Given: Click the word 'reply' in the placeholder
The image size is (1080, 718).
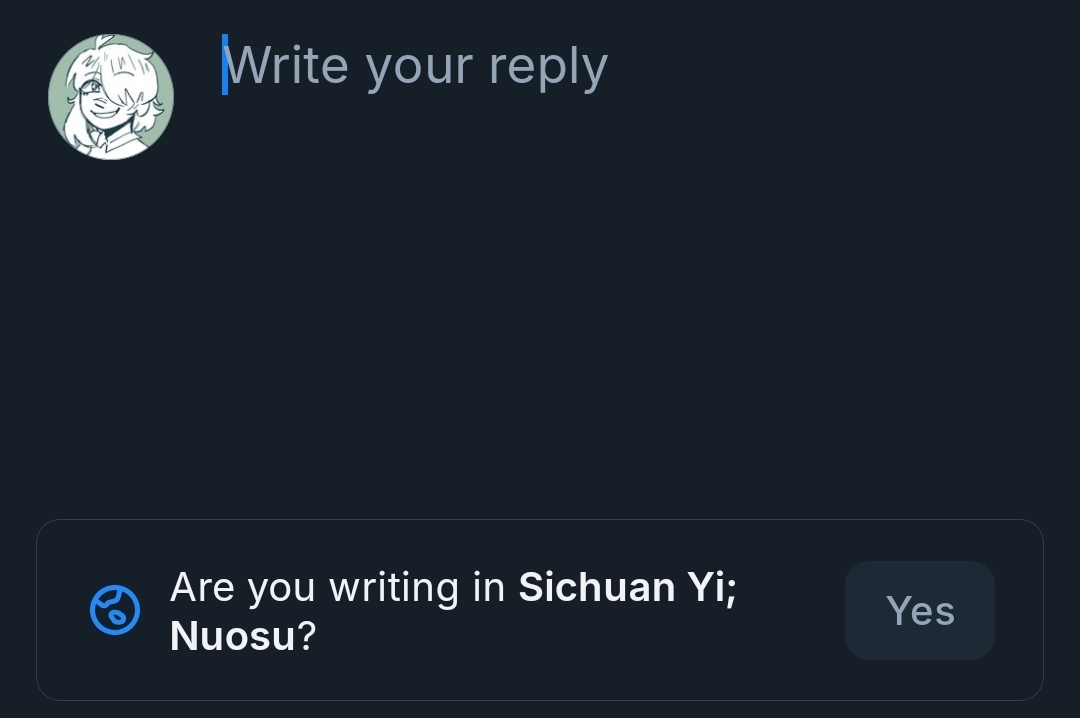Looking at the screenshot, I should click(x=548, y=67).
